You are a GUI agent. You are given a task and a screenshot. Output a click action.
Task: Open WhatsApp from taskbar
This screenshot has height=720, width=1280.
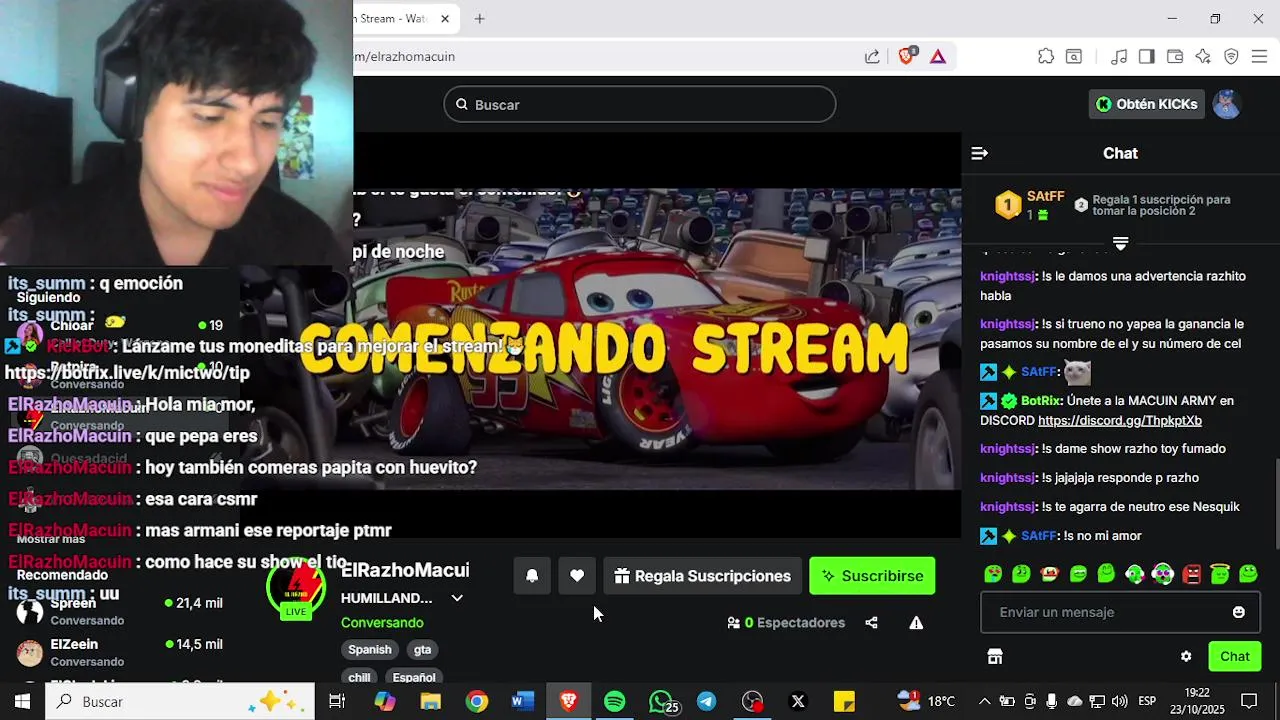tap(661, 702)
